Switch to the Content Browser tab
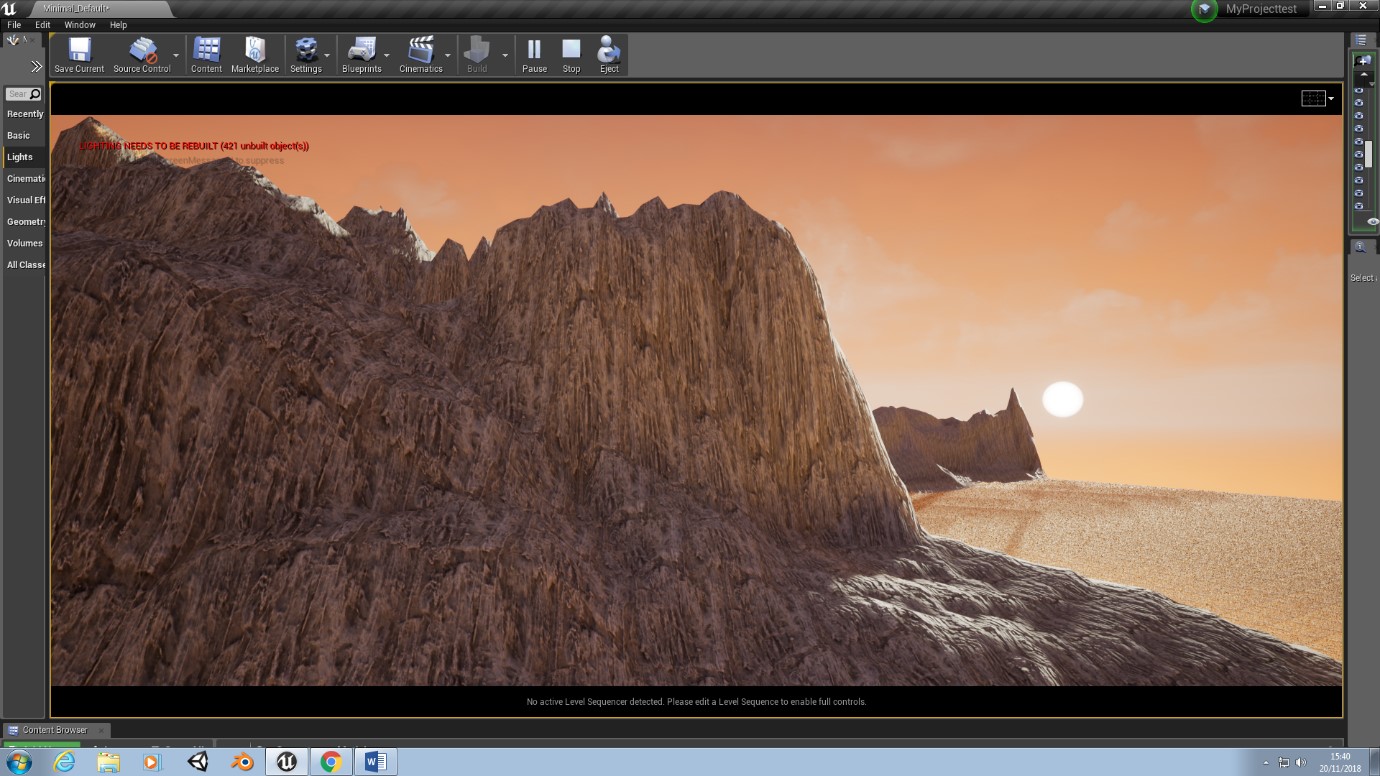Screen dimensions: 1380x776 [55, 730]
